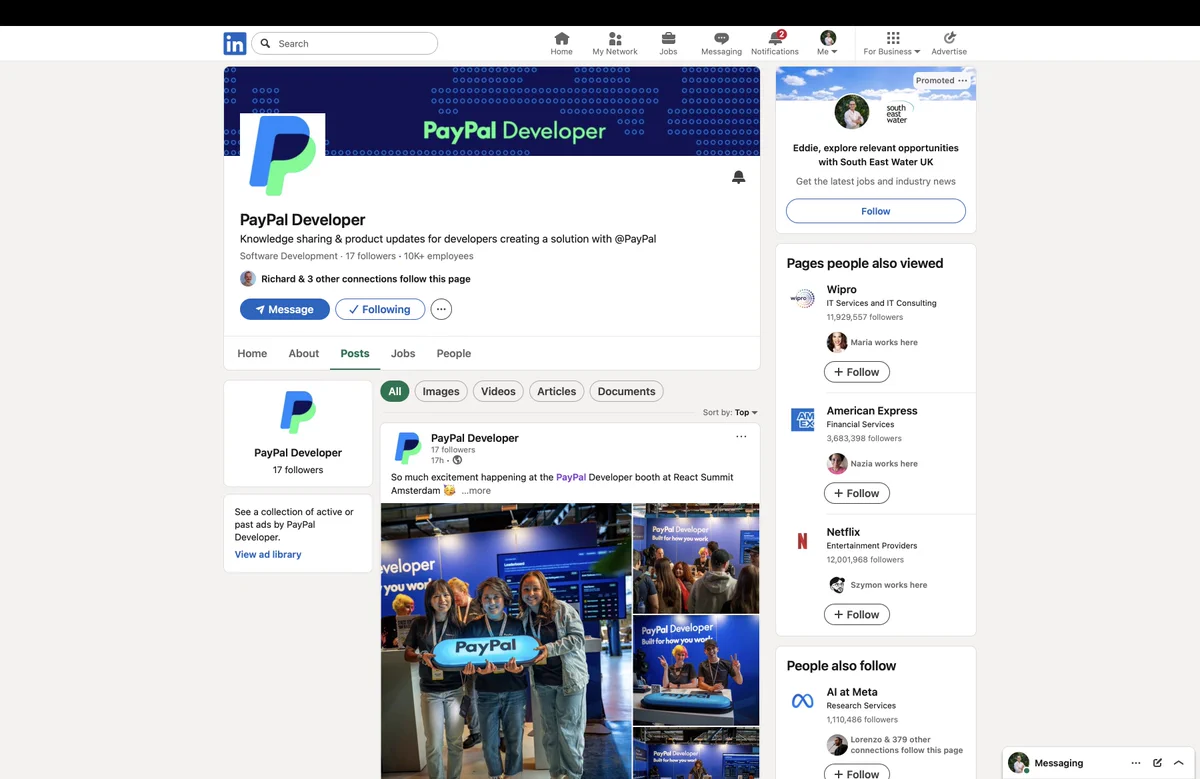
Task: Select the Posts tab
Action: coord(355,353)
